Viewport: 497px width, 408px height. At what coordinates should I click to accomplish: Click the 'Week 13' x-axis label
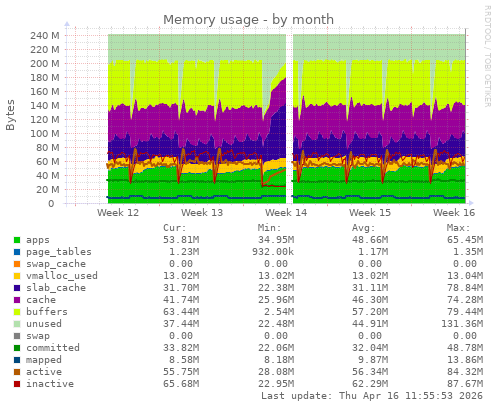202,213
